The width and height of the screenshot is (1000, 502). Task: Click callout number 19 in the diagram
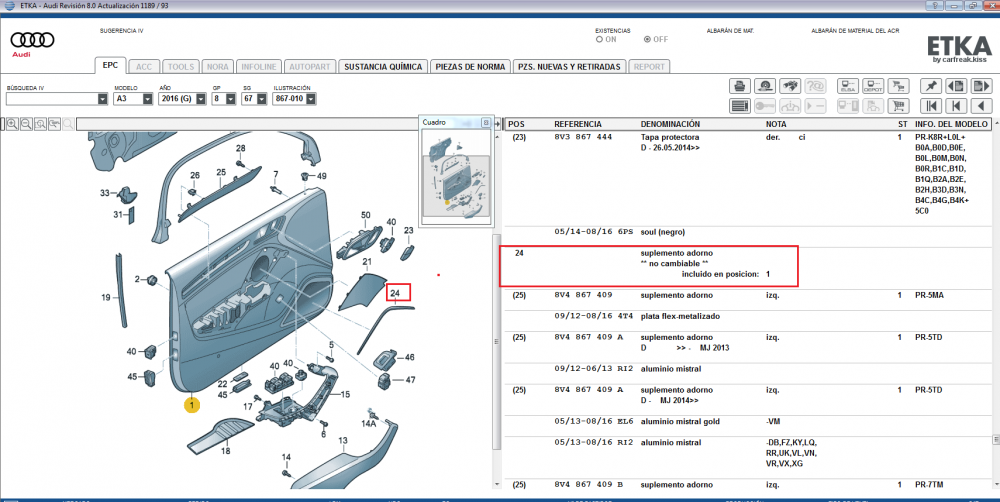click(106, 297)
